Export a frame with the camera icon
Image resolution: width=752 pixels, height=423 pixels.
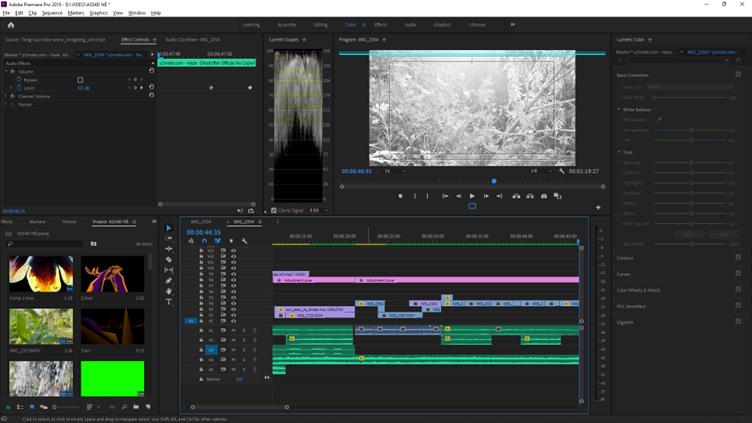click(544, 196)
